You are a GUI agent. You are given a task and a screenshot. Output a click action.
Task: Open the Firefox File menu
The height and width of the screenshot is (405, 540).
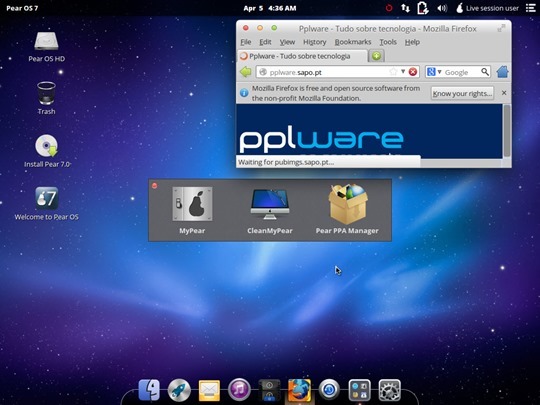246,42
